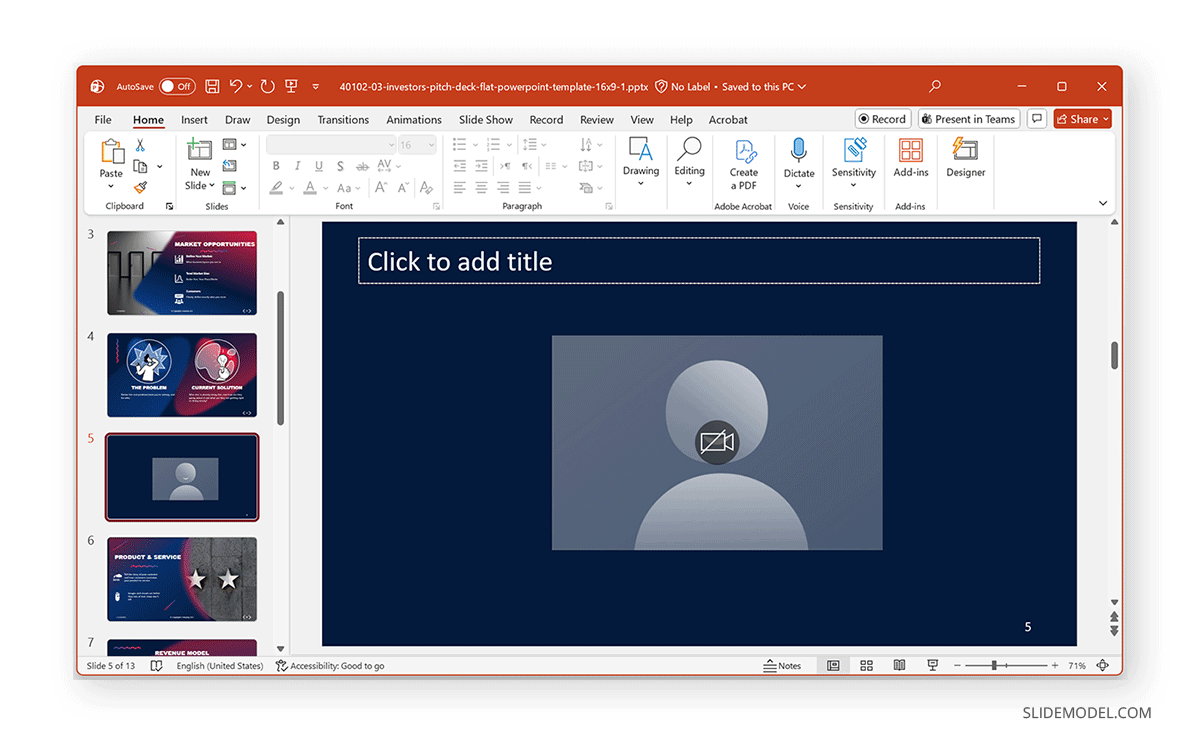The height and width of the screenshot is (743, 1200).
Task: Select slide 6 thumbnail
Action: (x=182, y=578)
